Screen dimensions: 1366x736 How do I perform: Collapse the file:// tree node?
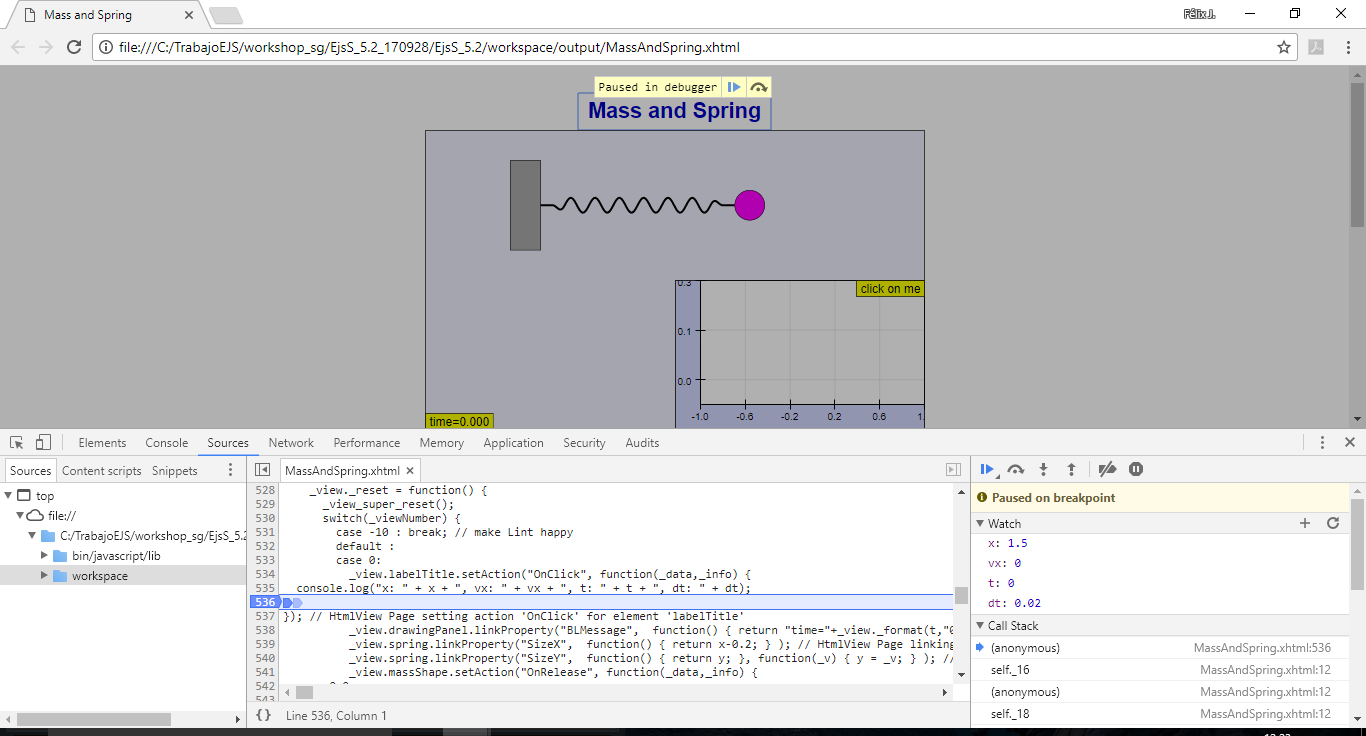click(x=20, y=516)
